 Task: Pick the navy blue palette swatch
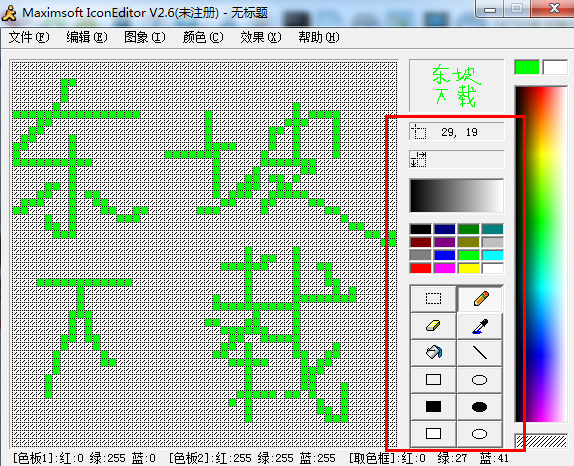(x=445, y=229)
